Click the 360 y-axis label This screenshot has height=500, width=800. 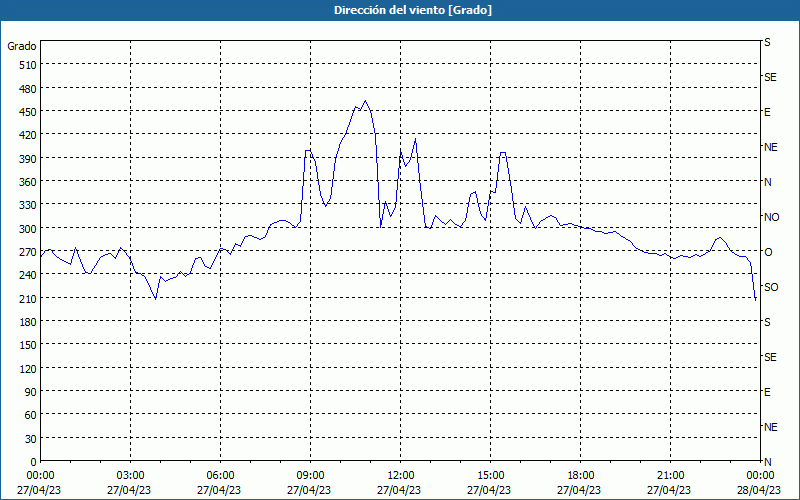tap(29, 182)
